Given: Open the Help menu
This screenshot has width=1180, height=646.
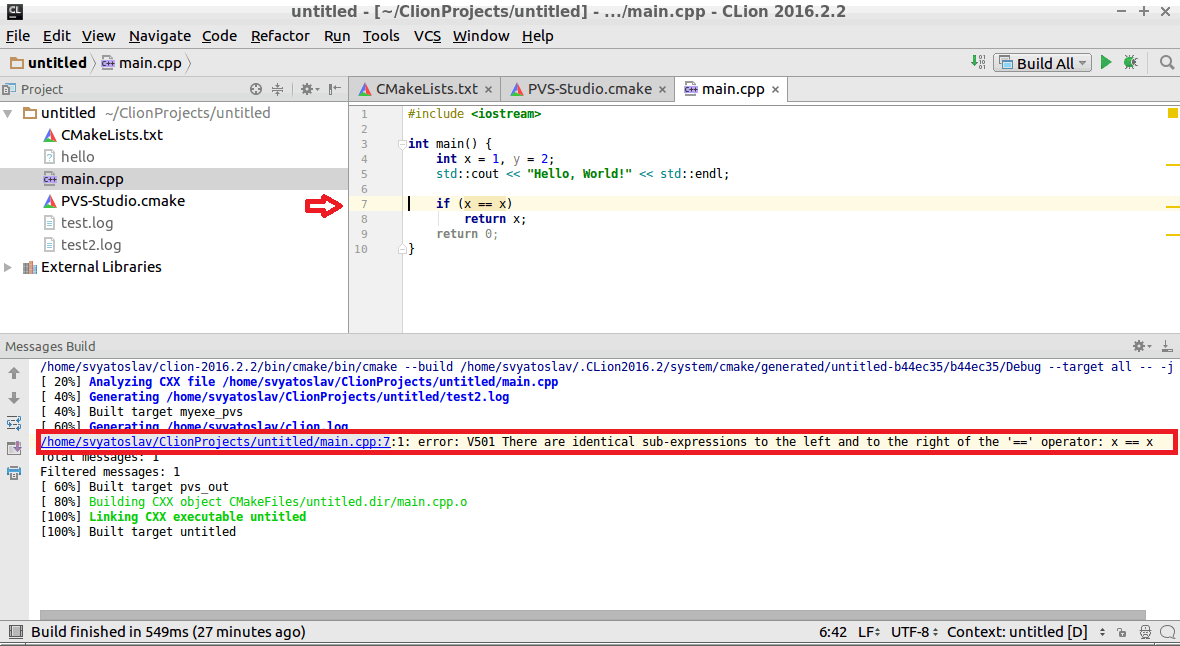Looking at the screenshot, I should click(x=537, y=36).
